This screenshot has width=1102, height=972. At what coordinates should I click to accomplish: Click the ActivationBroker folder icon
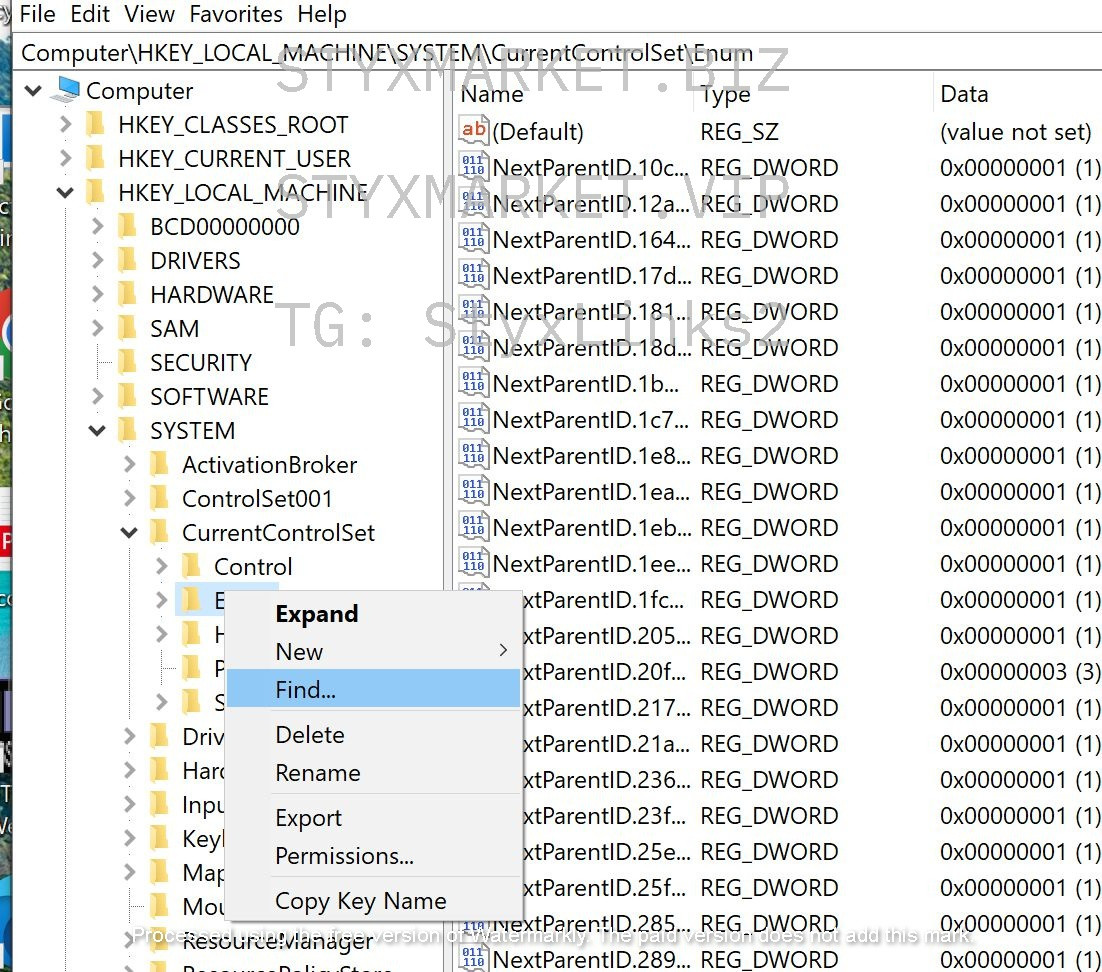point(160,465)
